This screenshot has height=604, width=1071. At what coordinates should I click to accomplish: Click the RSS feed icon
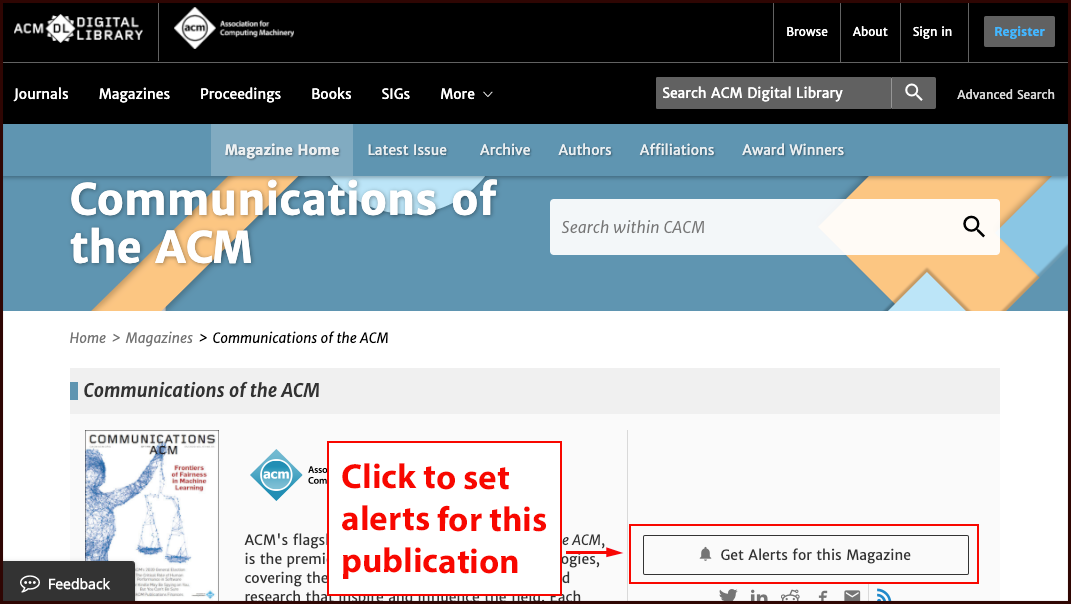[x=884, y=596]
